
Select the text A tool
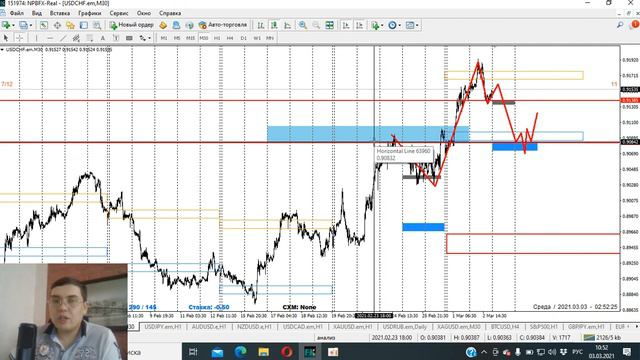[102, 38]
